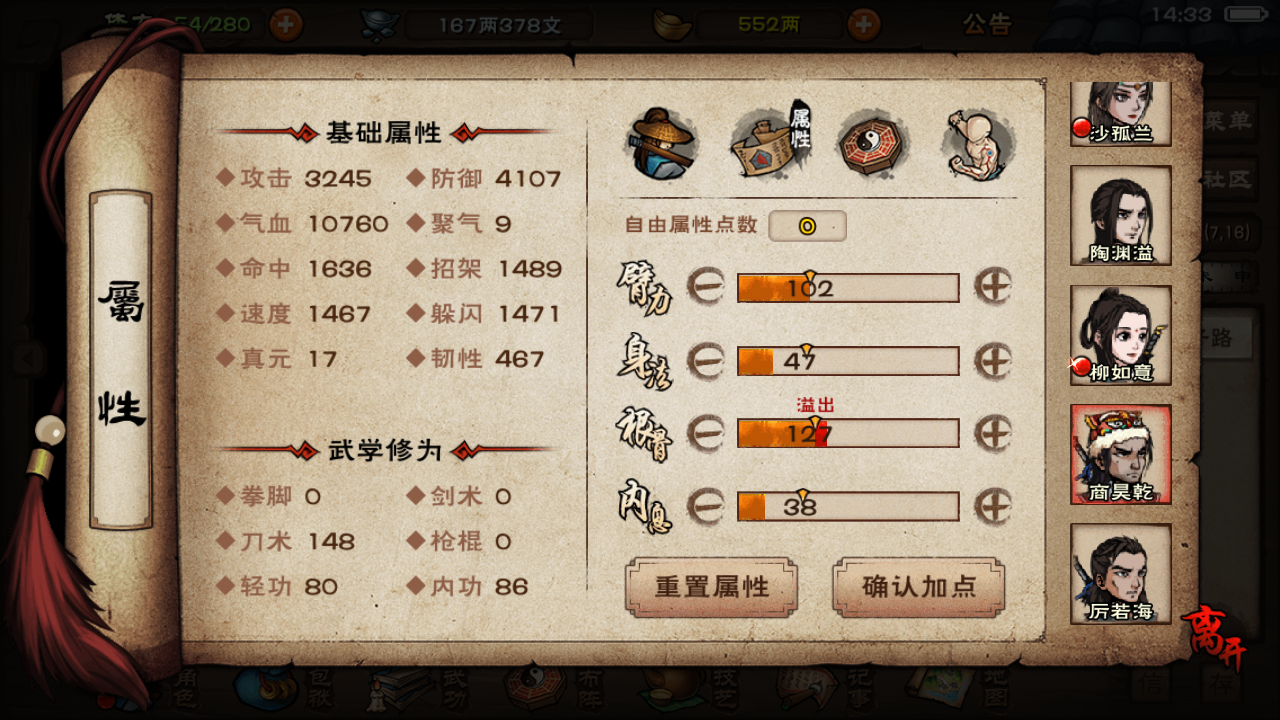Increase 内息 with the plus button
The width and height of the screenshot is (1280, 720).
click(993, 506)
